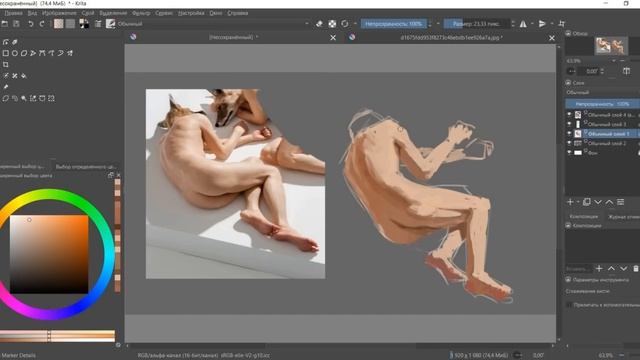Select the polygon shape tool
This screenshot has width=640, height=360.
pos(24,53)
